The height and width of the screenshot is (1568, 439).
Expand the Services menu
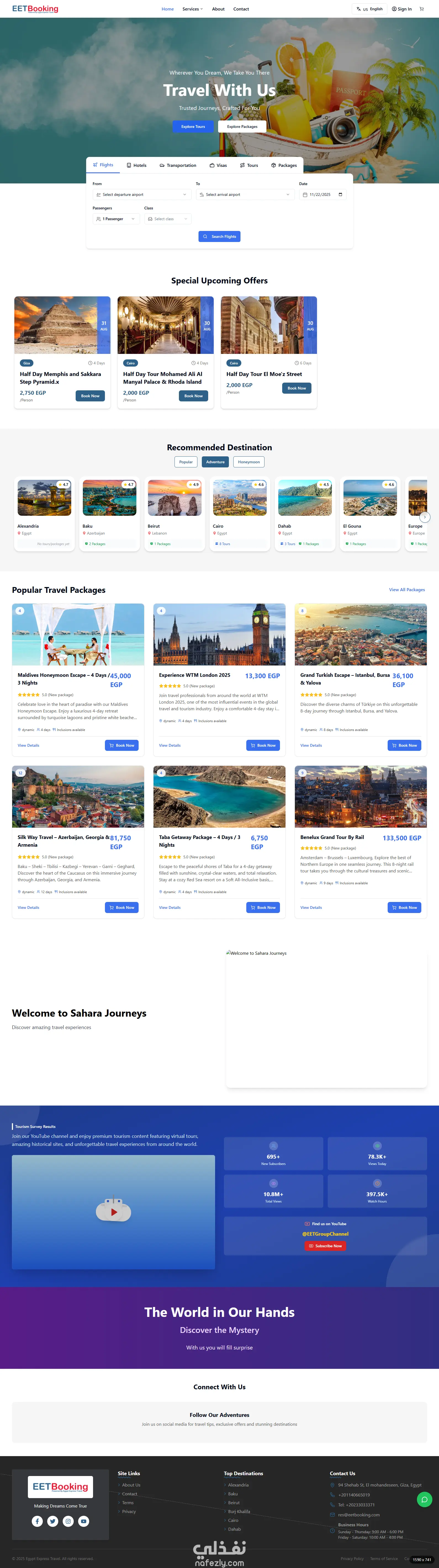click(x=192, y=9)
